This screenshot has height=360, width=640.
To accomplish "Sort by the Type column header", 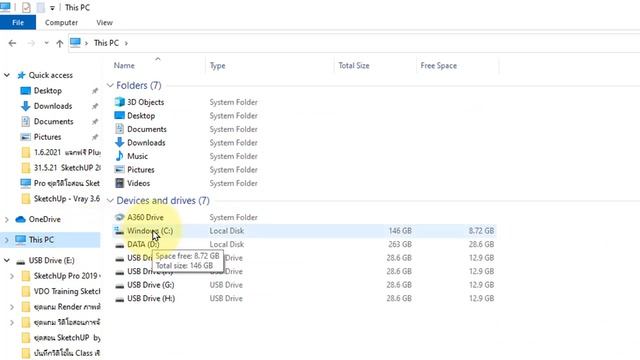I will click(x=218, y=66).
